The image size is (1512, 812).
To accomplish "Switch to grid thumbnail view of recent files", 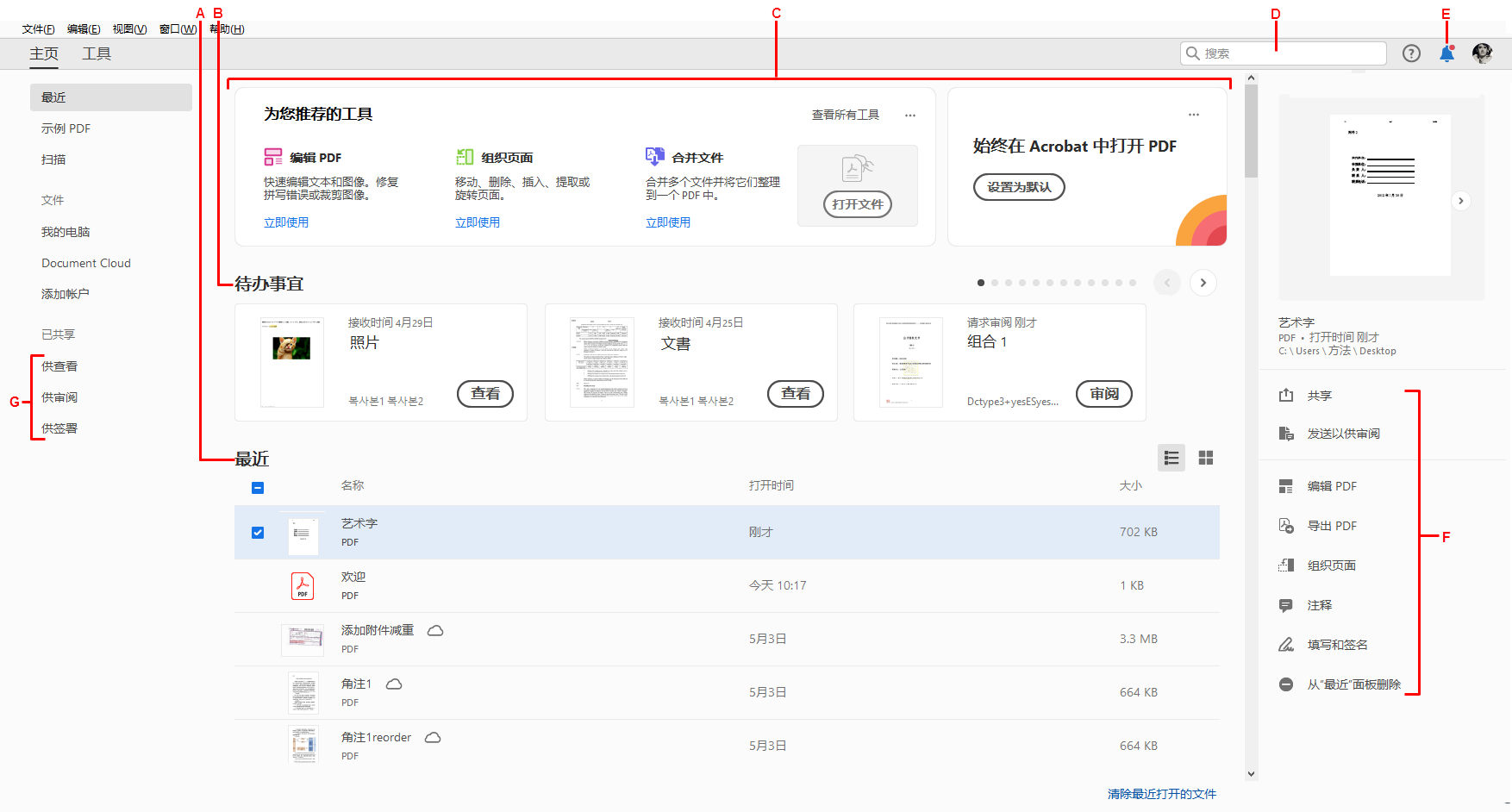I will pos(1206,458).
